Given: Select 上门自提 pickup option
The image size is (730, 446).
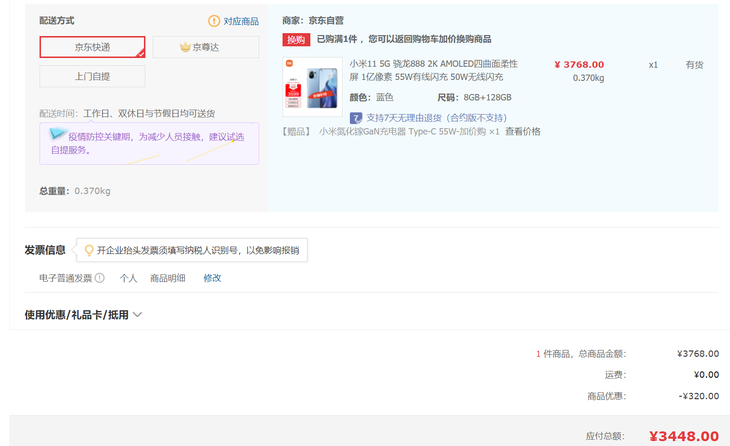Looking at the screenshot, I should click(92, 77).
